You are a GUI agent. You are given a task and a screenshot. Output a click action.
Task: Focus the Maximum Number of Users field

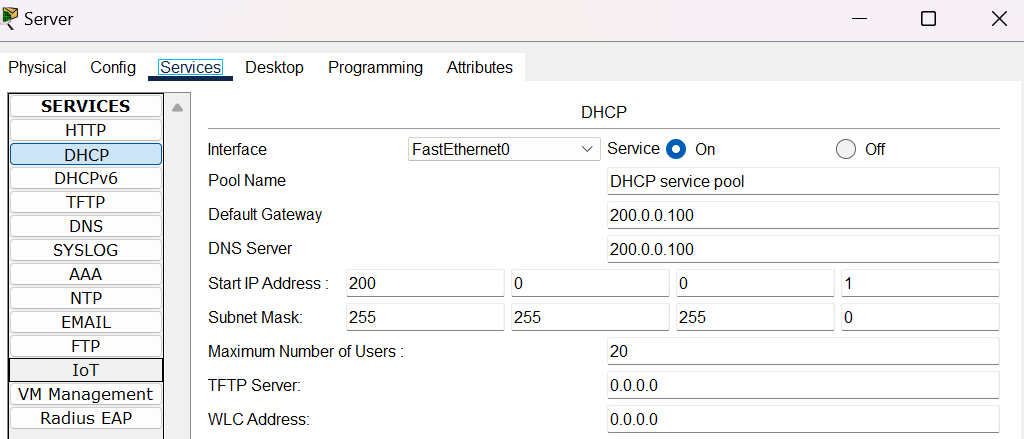point(803,351)
